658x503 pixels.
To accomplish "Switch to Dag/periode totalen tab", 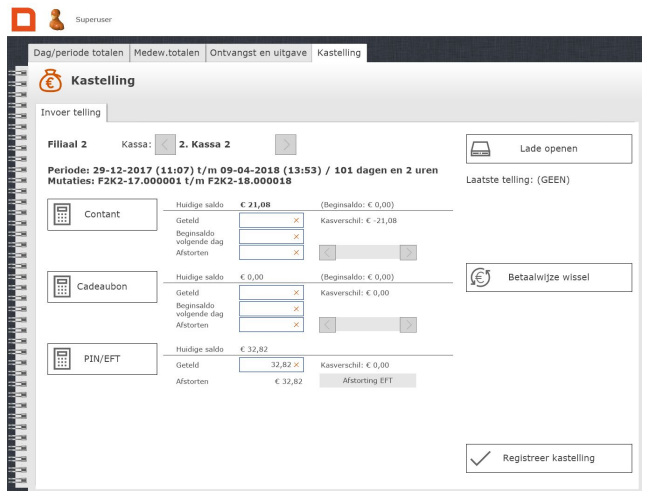I will point(80,52).
